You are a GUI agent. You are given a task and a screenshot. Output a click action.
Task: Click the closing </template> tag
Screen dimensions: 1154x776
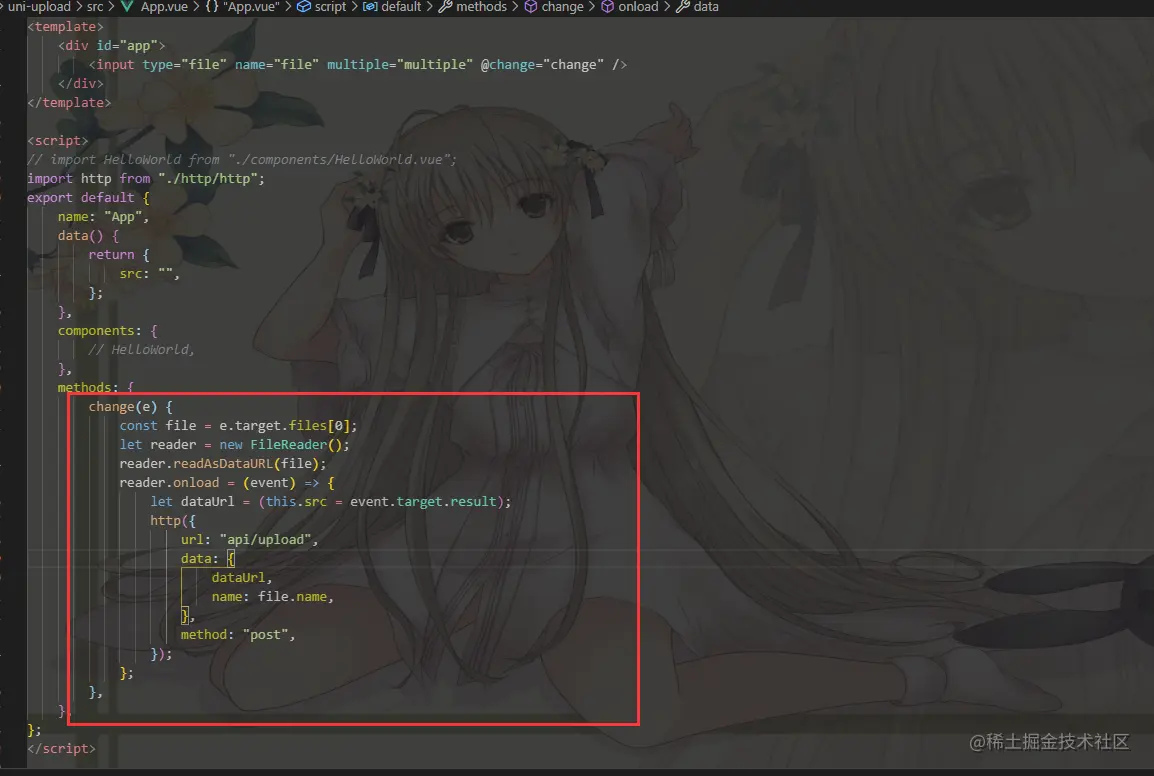69,103
